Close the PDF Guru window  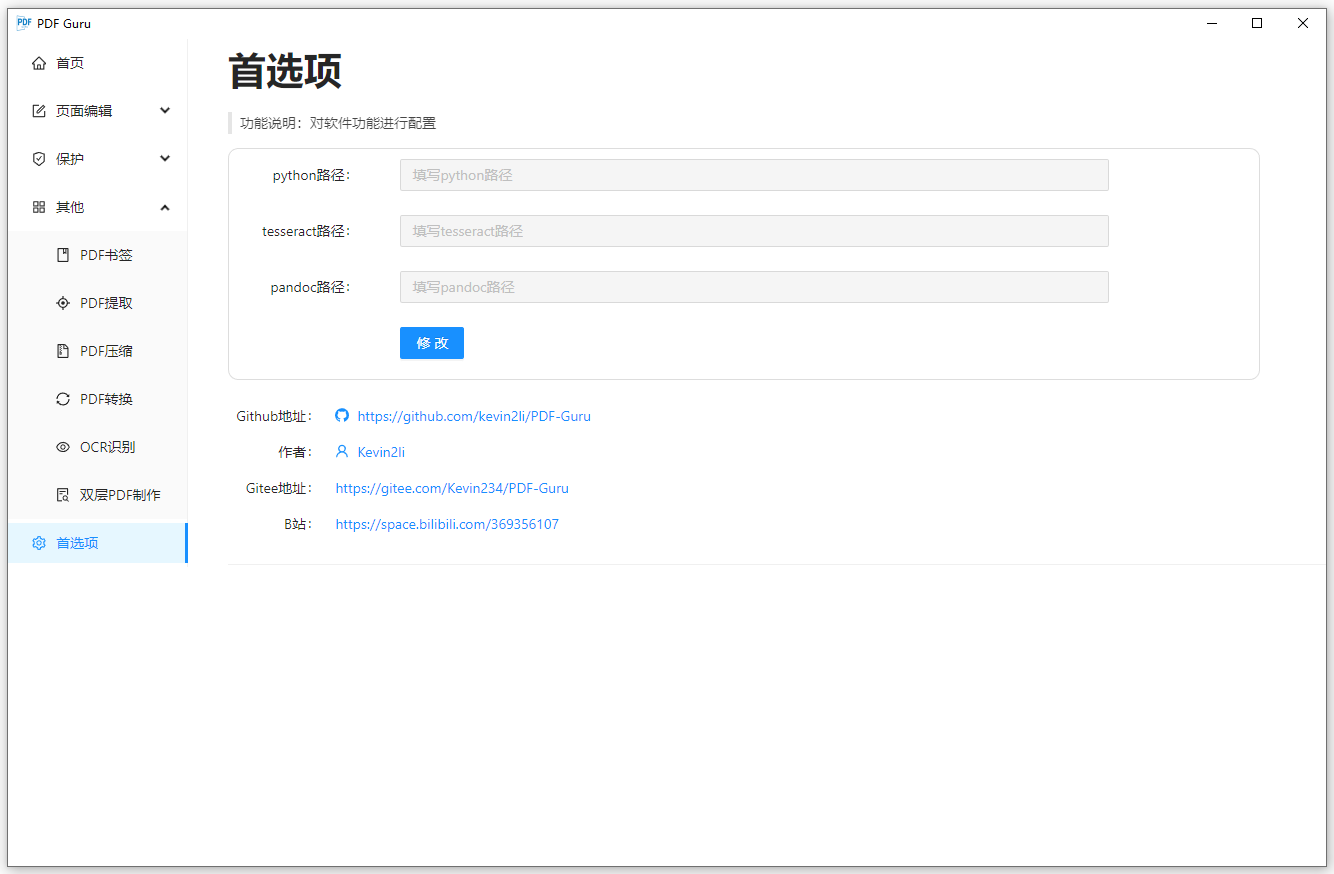(x=1303, y=23)
